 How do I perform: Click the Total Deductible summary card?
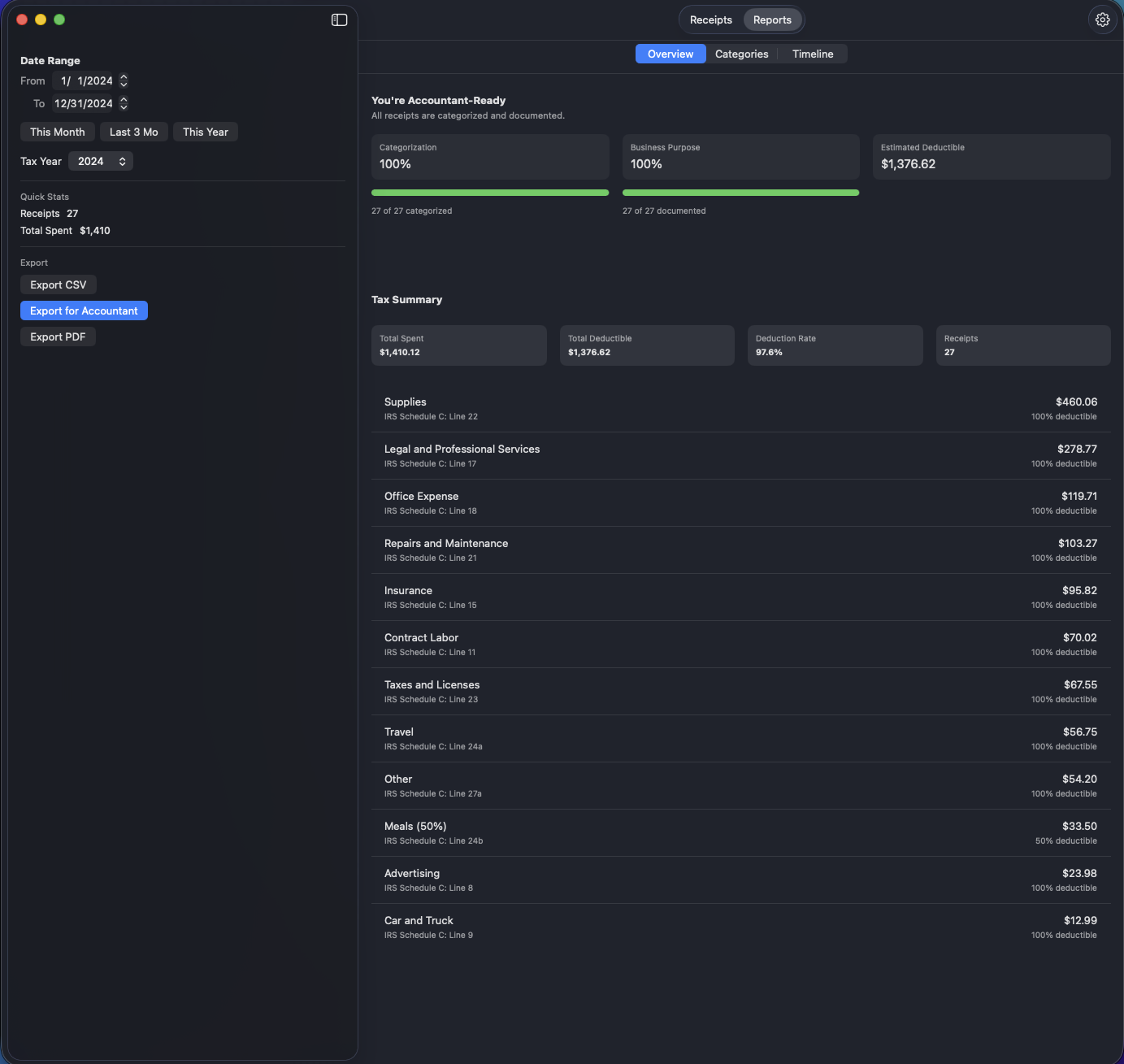tap(646, 345)
